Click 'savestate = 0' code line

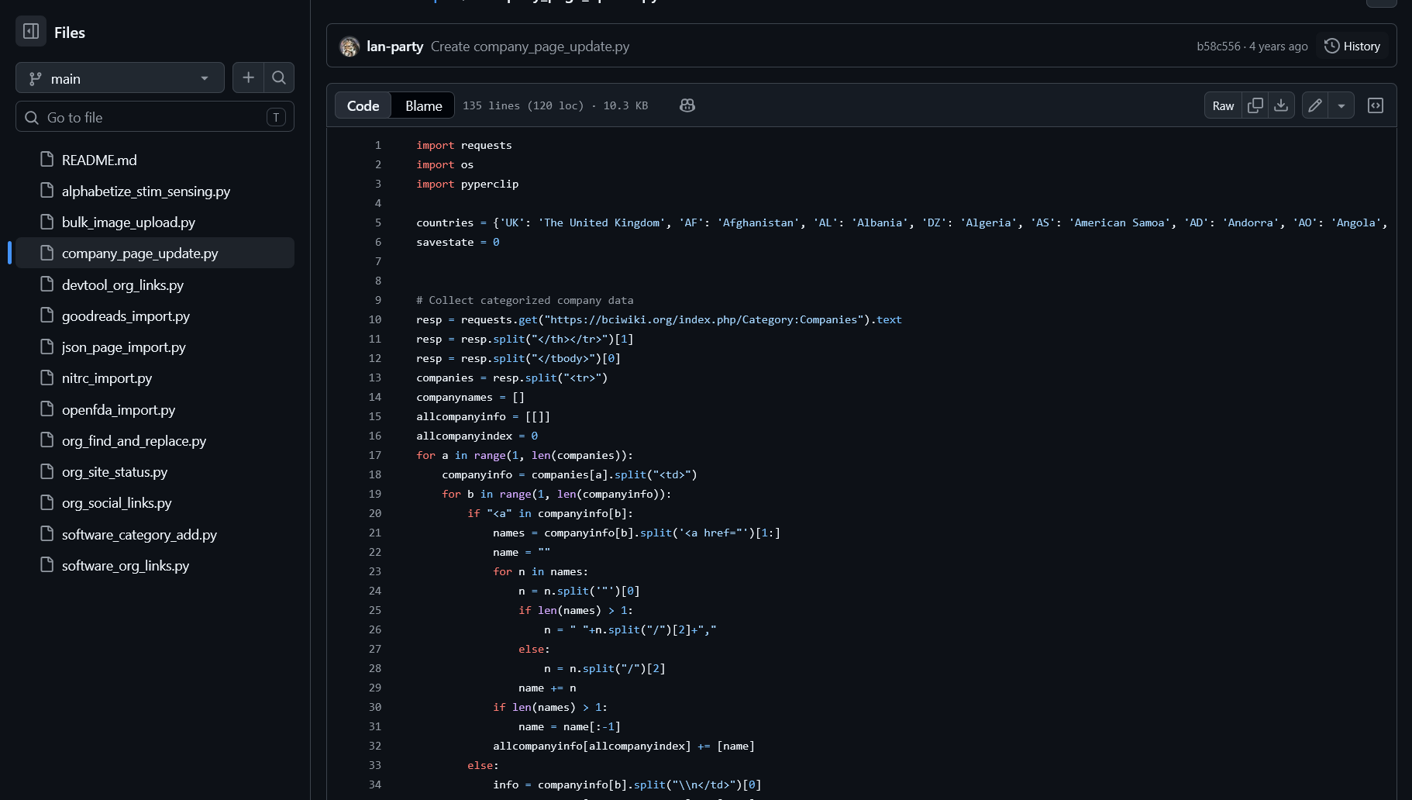[458, 242]
